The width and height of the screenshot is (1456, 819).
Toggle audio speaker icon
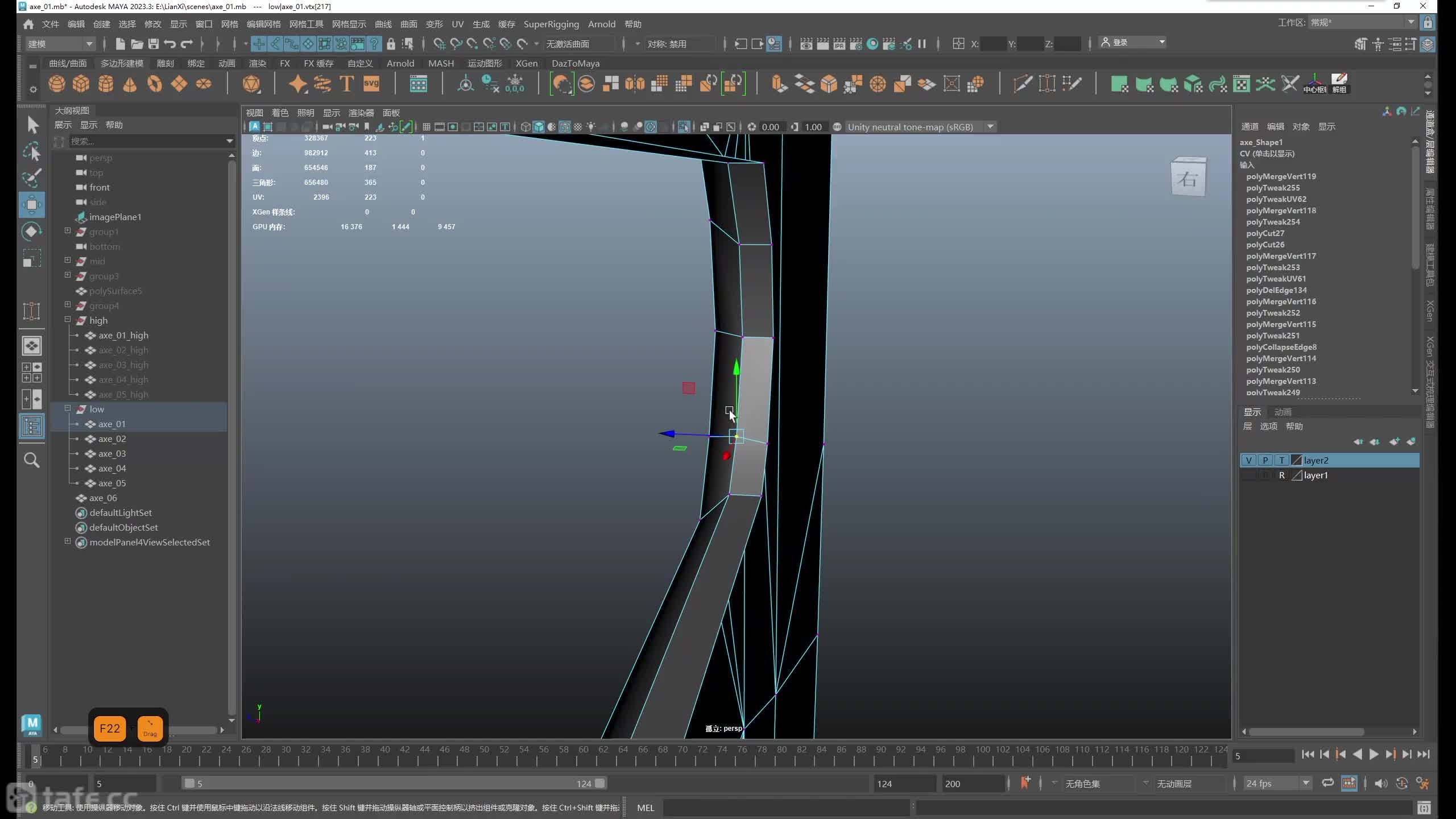(x=1380, y=783)
